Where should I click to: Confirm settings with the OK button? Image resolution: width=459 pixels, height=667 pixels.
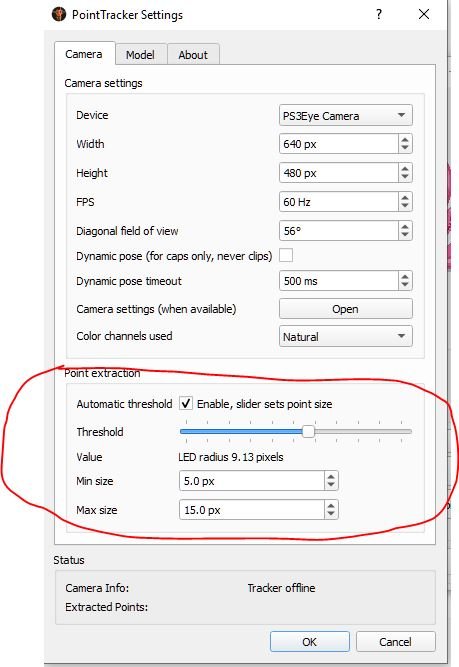click(310, 641)
